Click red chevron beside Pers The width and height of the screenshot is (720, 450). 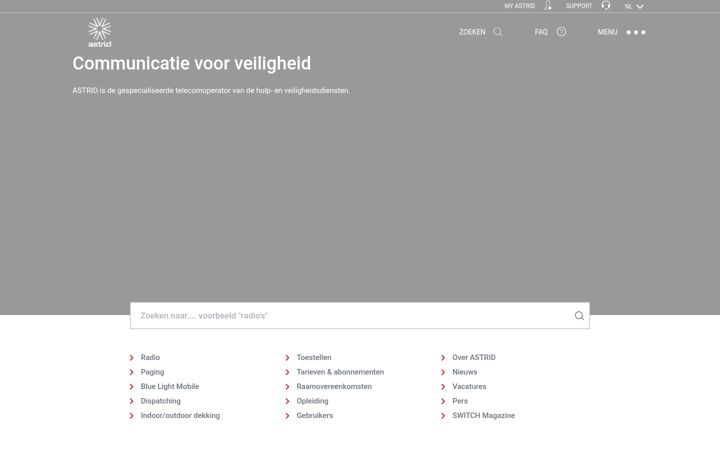point(443,401)
